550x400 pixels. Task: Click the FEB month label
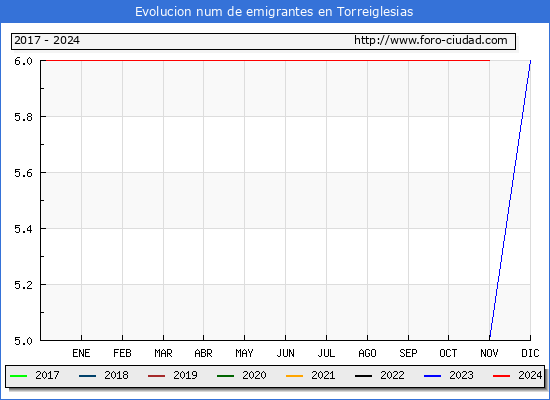coord(122,353)
